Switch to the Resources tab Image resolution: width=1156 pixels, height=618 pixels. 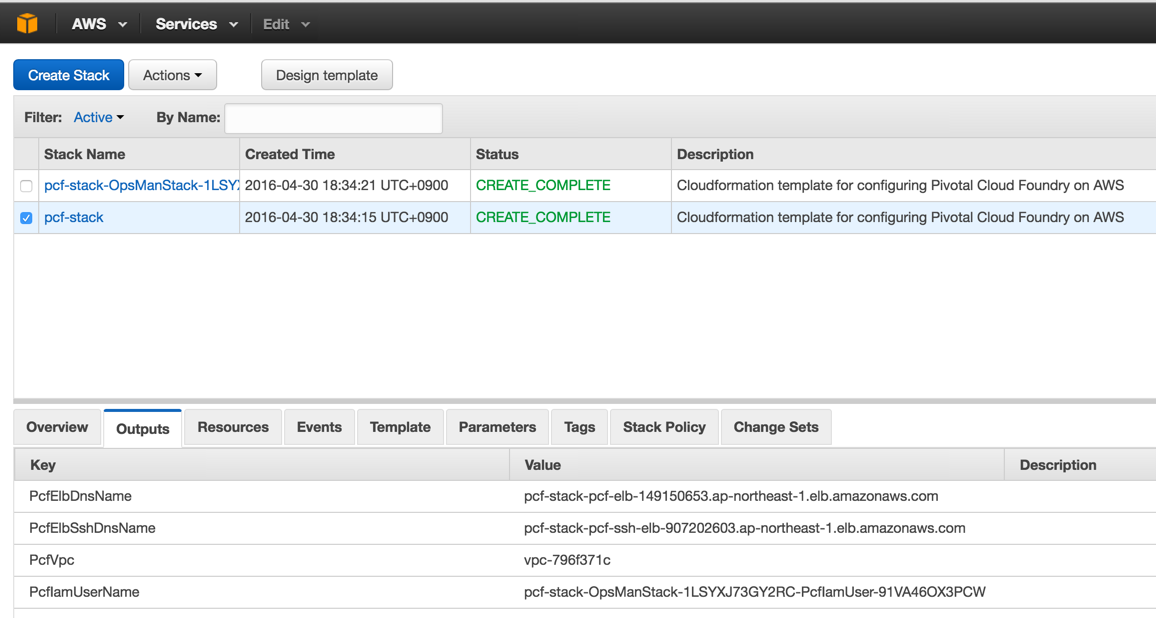coord(233,427)
